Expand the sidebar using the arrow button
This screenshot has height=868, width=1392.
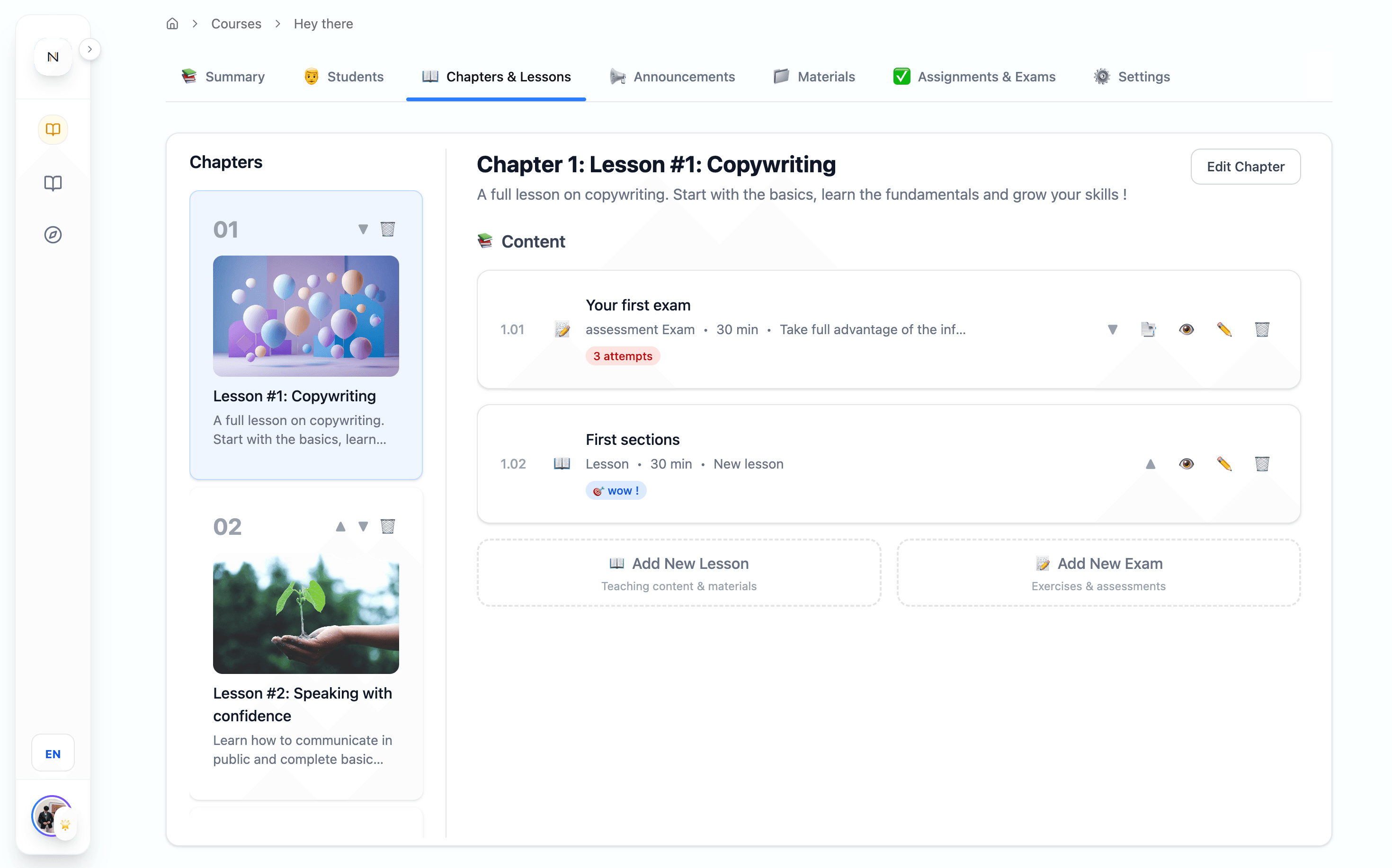(90, 49)
